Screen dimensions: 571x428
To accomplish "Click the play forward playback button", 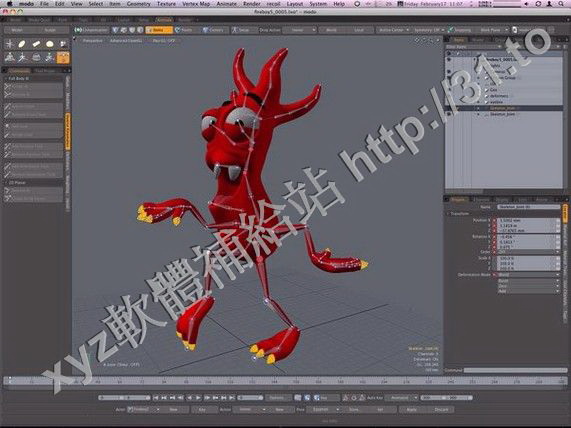I will click(x=198, y=398).
